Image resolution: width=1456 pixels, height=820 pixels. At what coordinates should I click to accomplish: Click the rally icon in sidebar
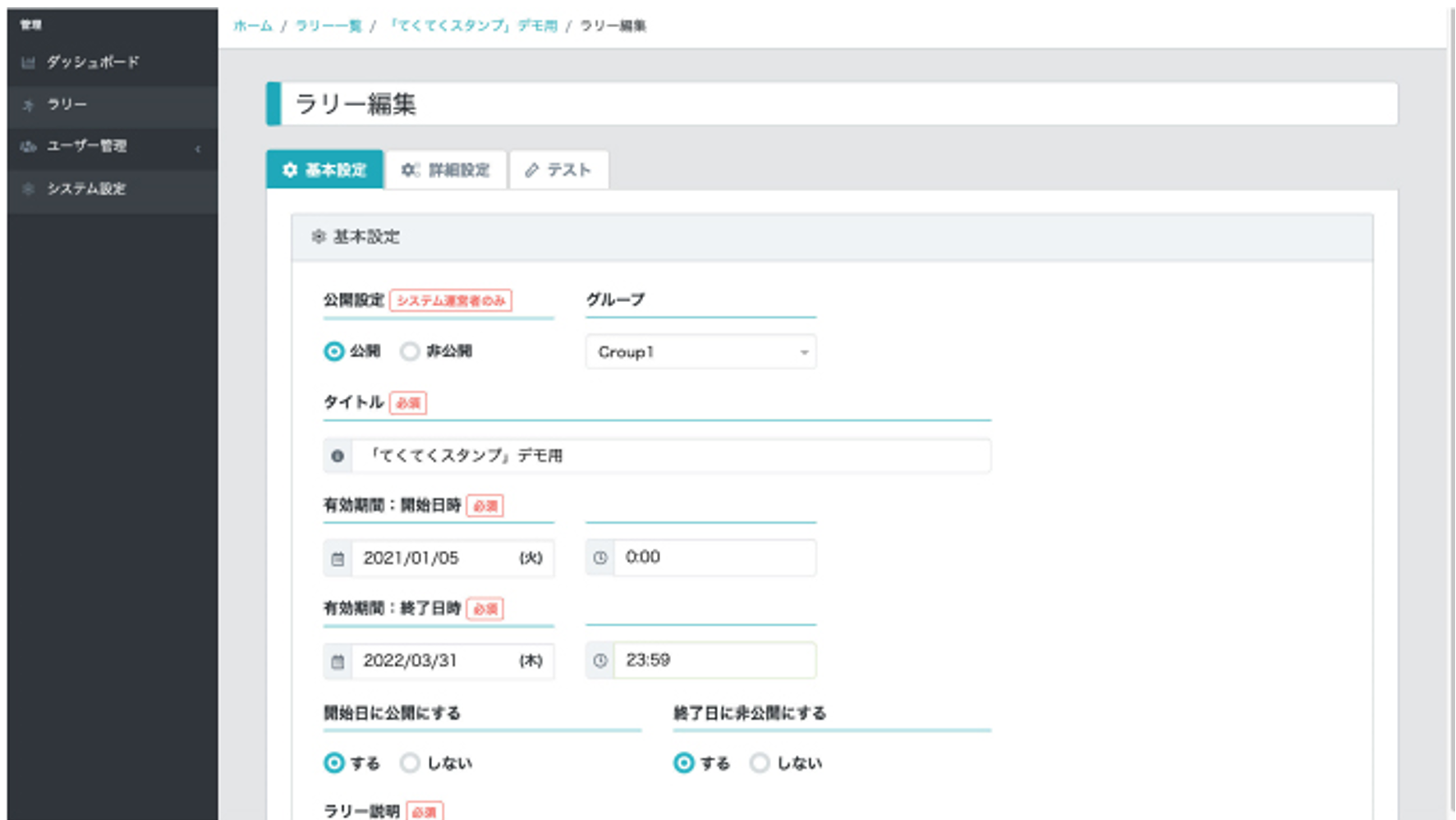pyautogui.click(x=29, y=105)
